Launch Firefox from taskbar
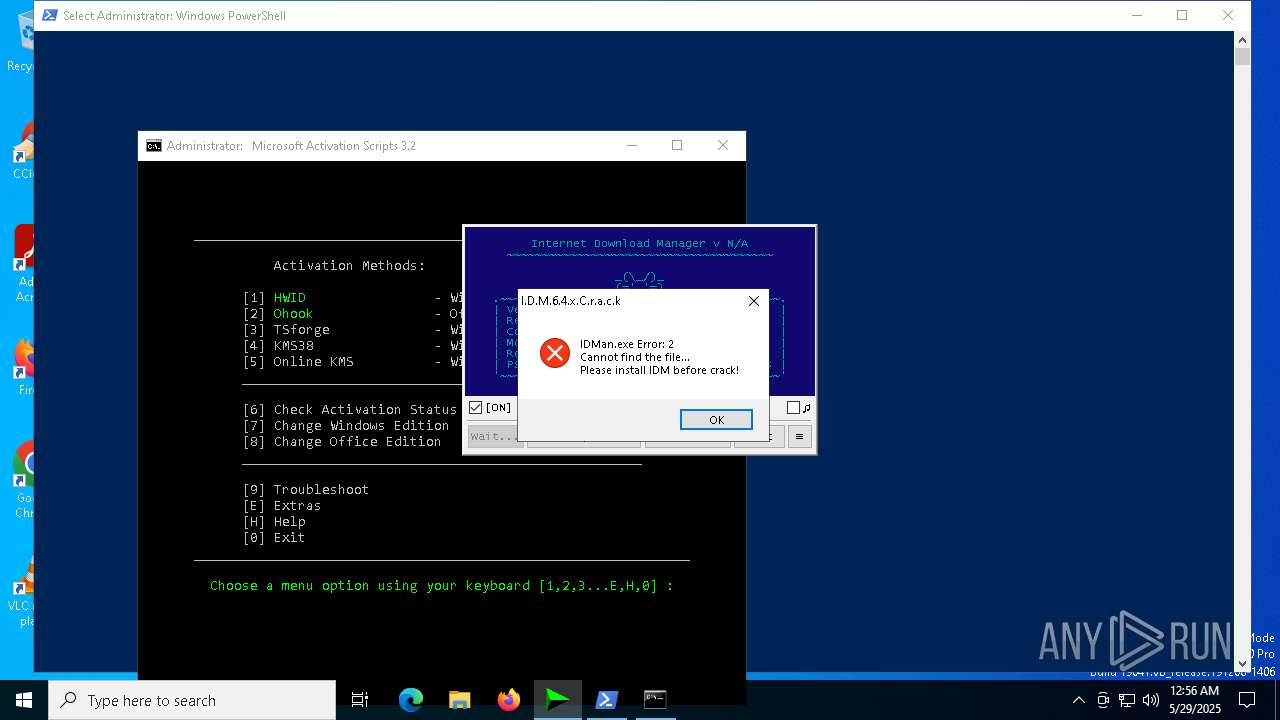The width and height of the screenshot is (1280, 720). click(508, 700)
